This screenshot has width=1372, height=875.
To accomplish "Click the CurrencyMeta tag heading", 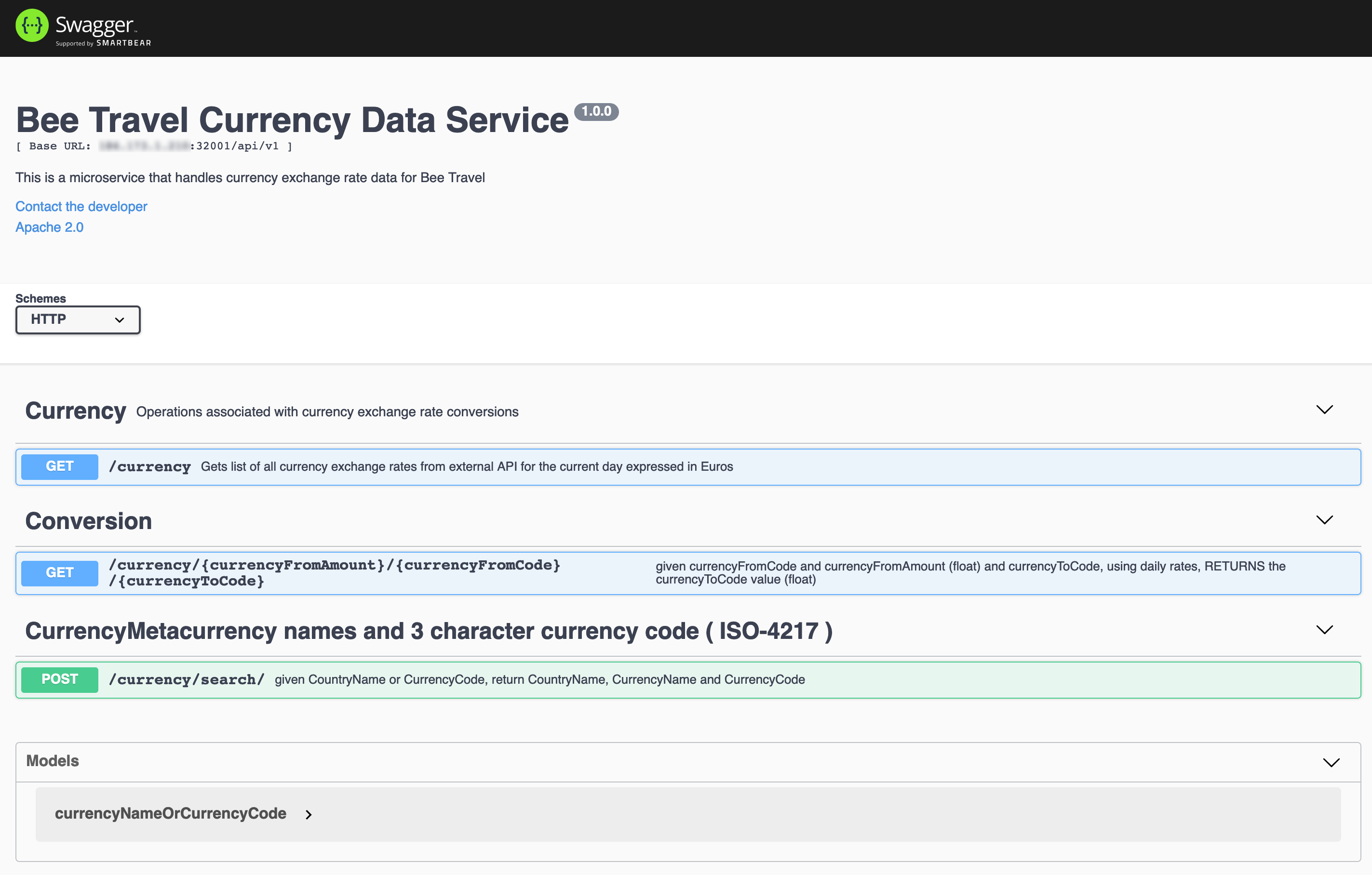I will pyautogui.click(x=429, y=631).
